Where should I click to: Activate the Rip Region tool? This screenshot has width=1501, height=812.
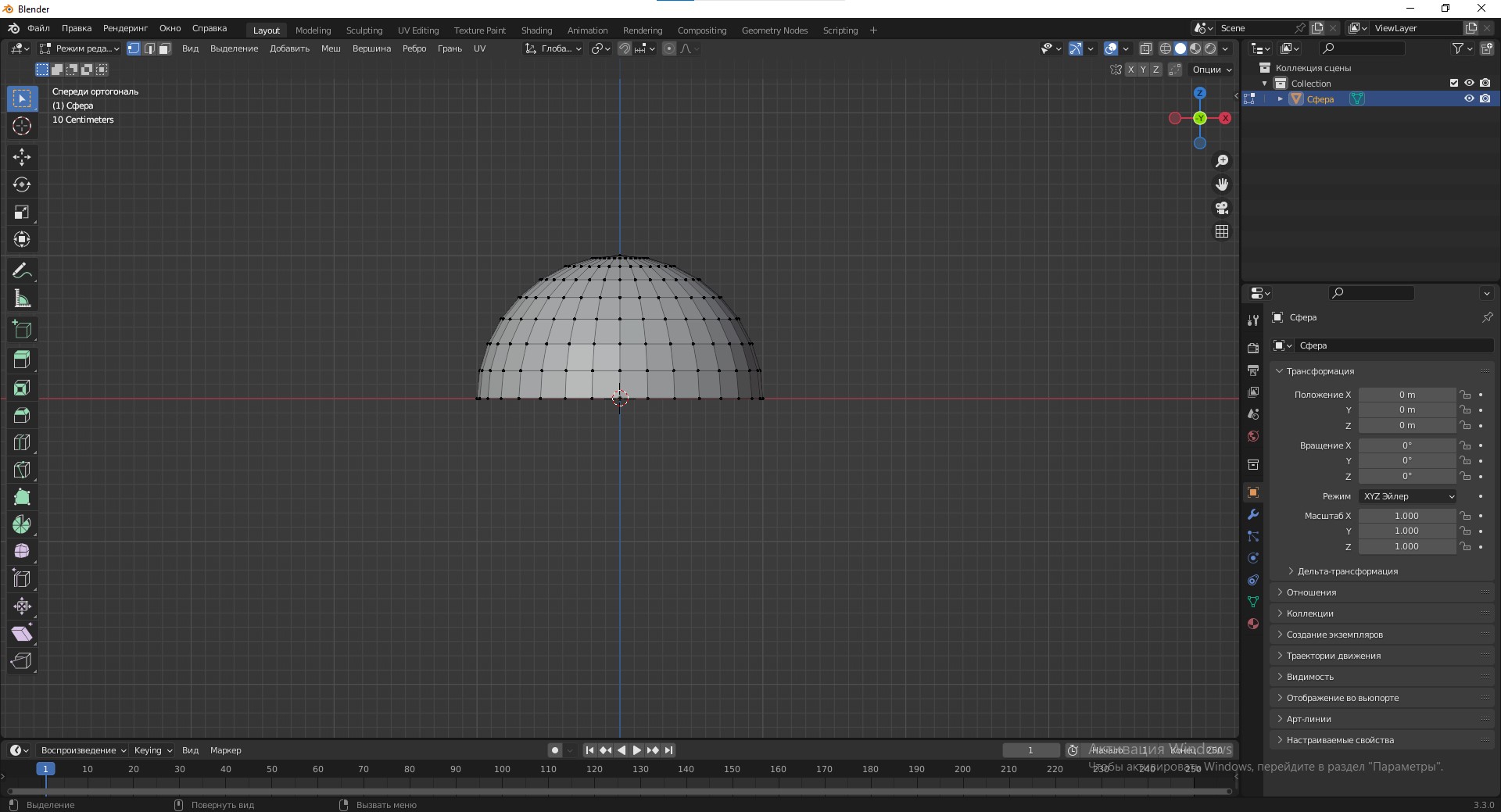22,661
